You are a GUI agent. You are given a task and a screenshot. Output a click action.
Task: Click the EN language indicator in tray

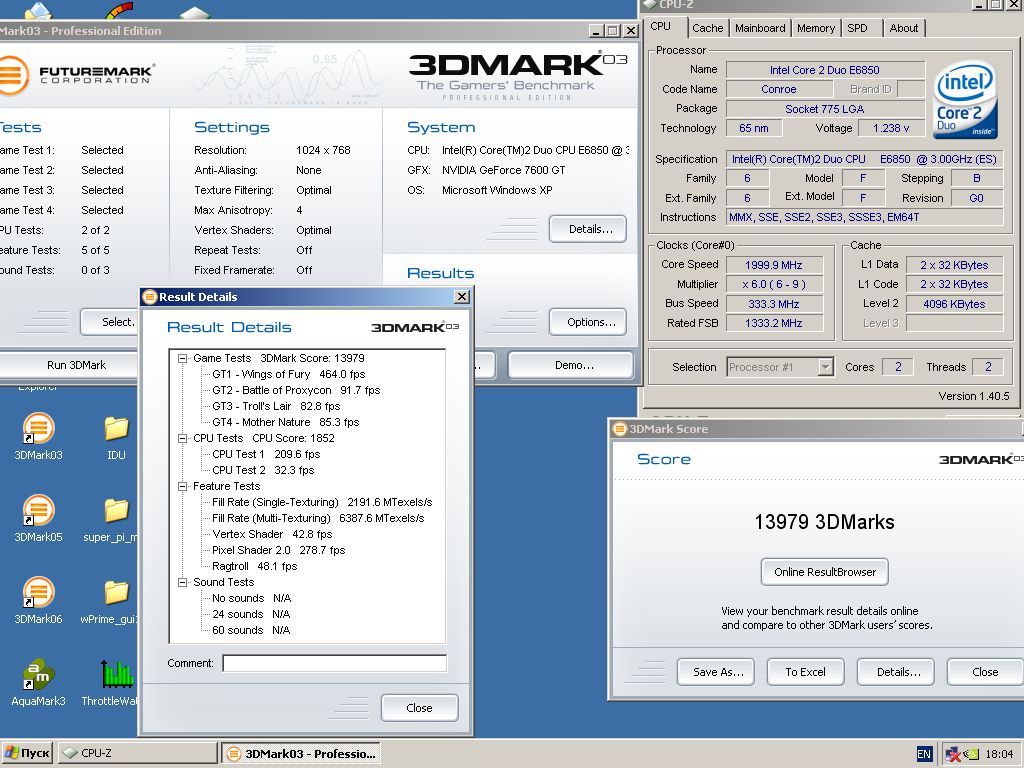tap(924, 754)
